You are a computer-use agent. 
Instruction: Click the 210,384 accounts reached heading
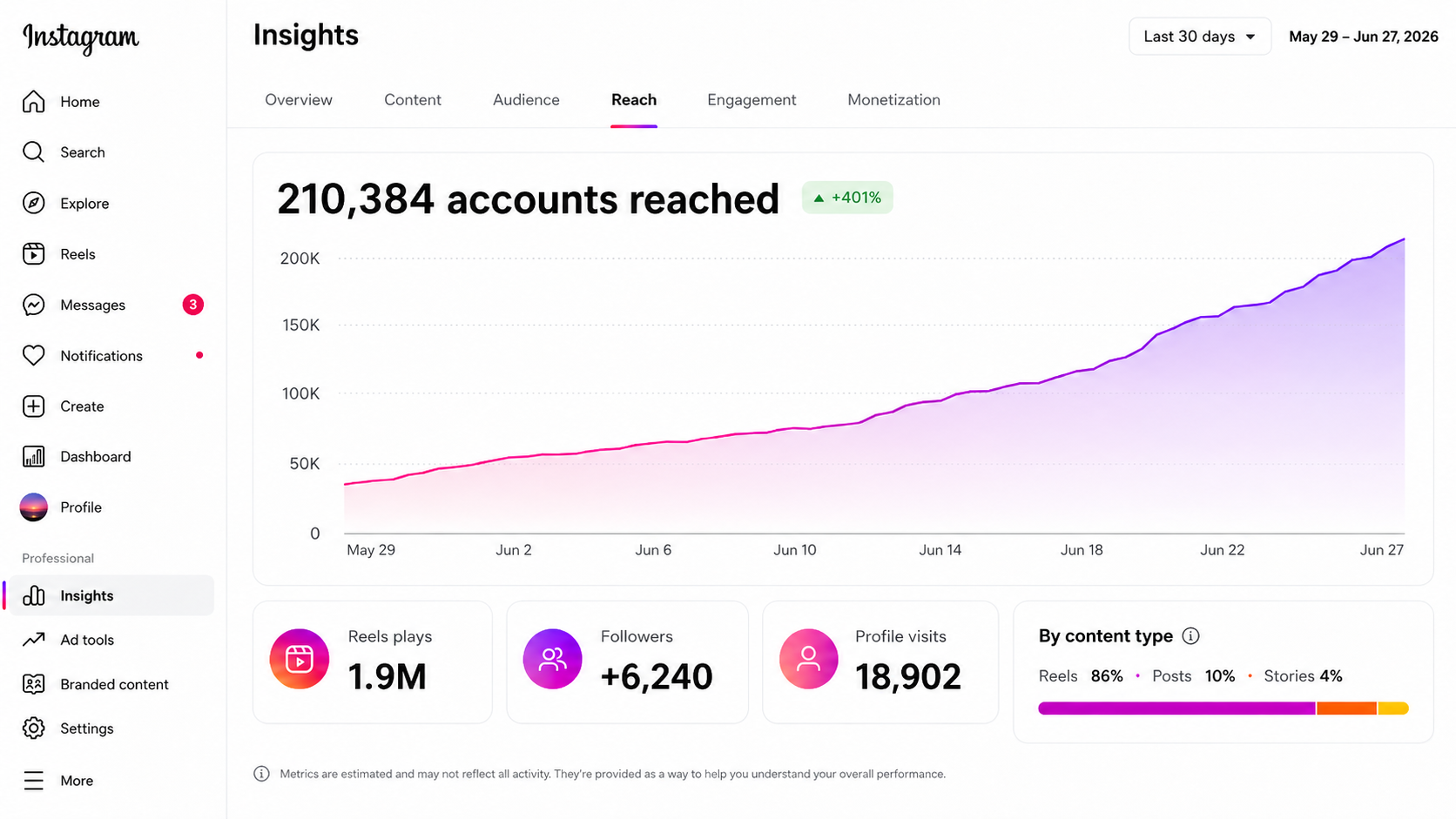coord(528,199)
